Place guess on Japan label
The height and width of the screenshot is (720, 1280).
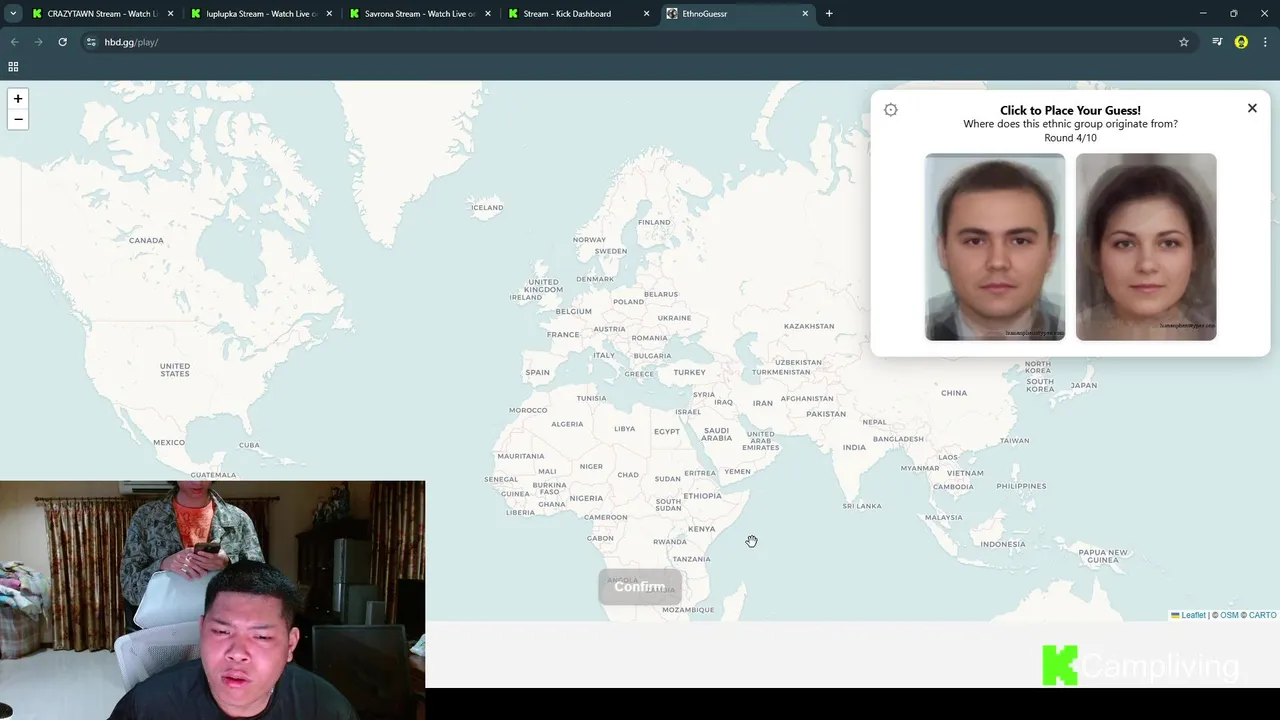1084,385
